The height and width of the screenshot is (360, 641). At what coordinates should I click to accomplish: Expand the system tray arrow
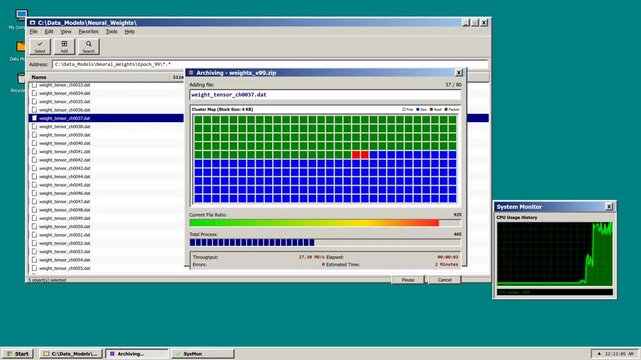pyautogui.click(x=599, y=354)
